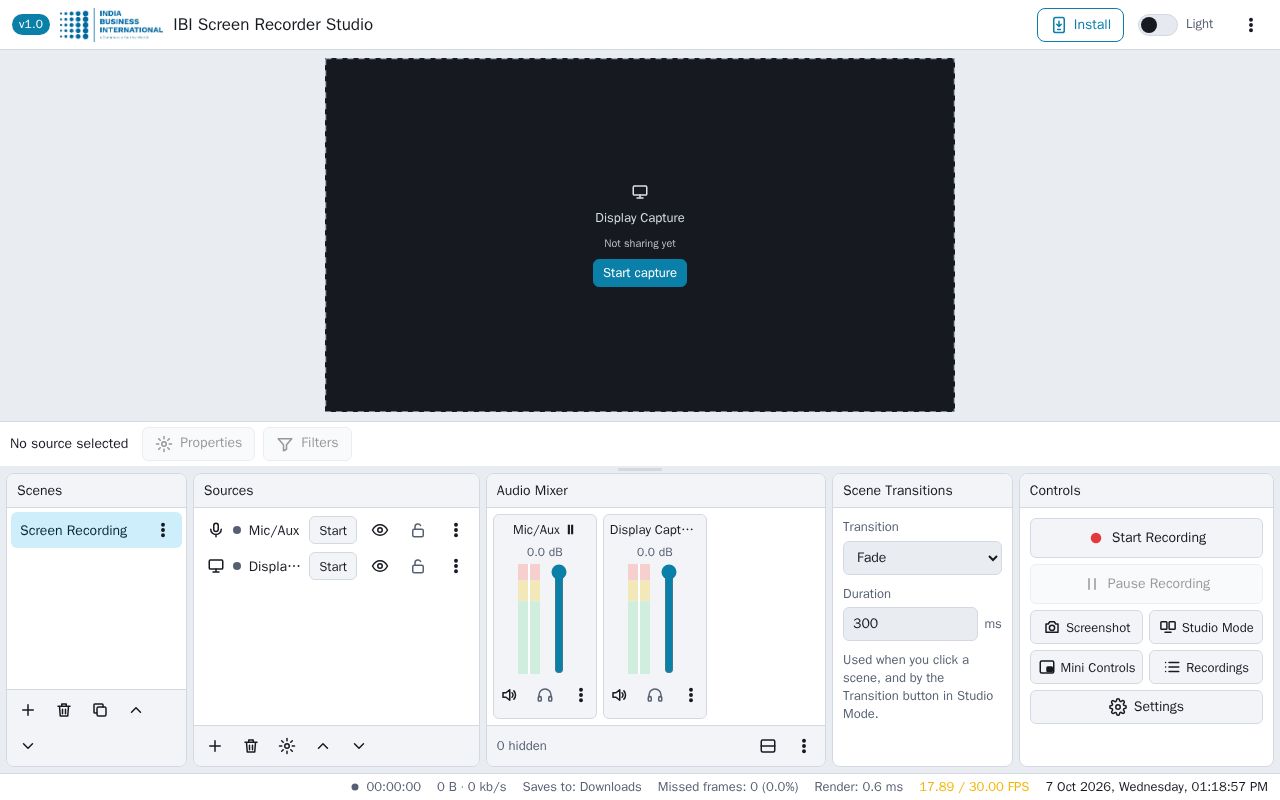
Task: Toggle the Light theme switch
Action: click(1158, 25)
